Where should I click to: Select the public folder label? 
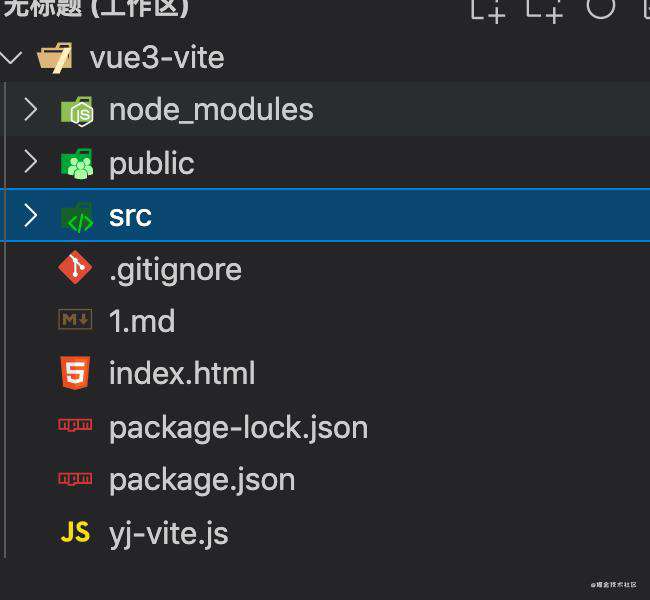click(152, 164)
